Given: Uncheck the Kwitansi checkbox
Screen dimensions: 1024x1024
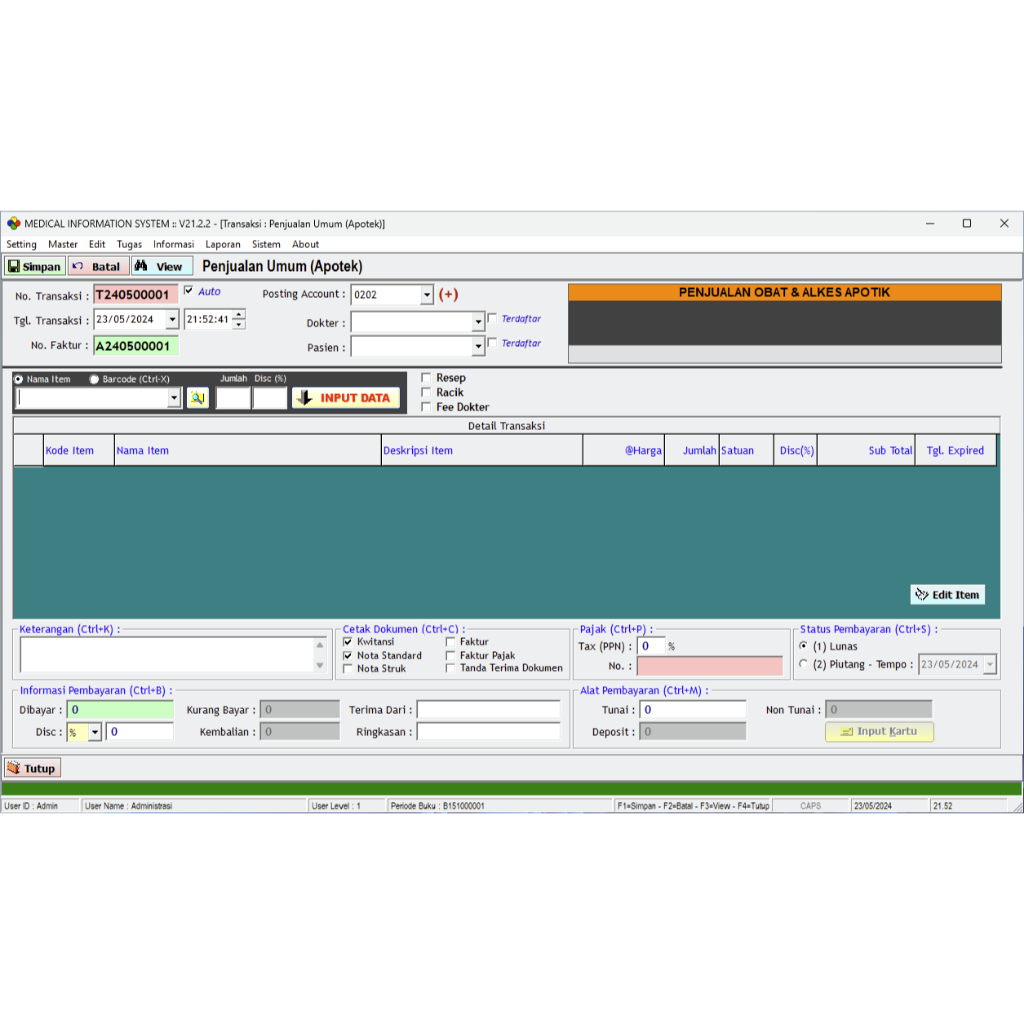Looking at the screenshot, I should click(347, 641).
